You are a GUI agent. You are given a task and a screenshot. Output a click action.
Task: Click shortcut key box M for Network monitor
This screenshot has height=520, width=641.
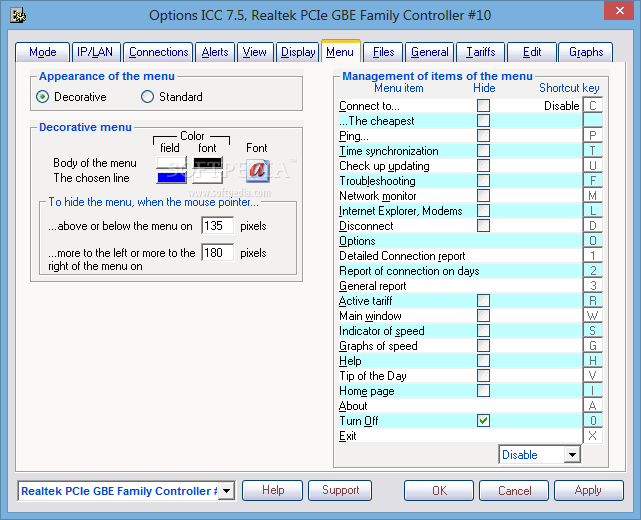click(592, 195)
